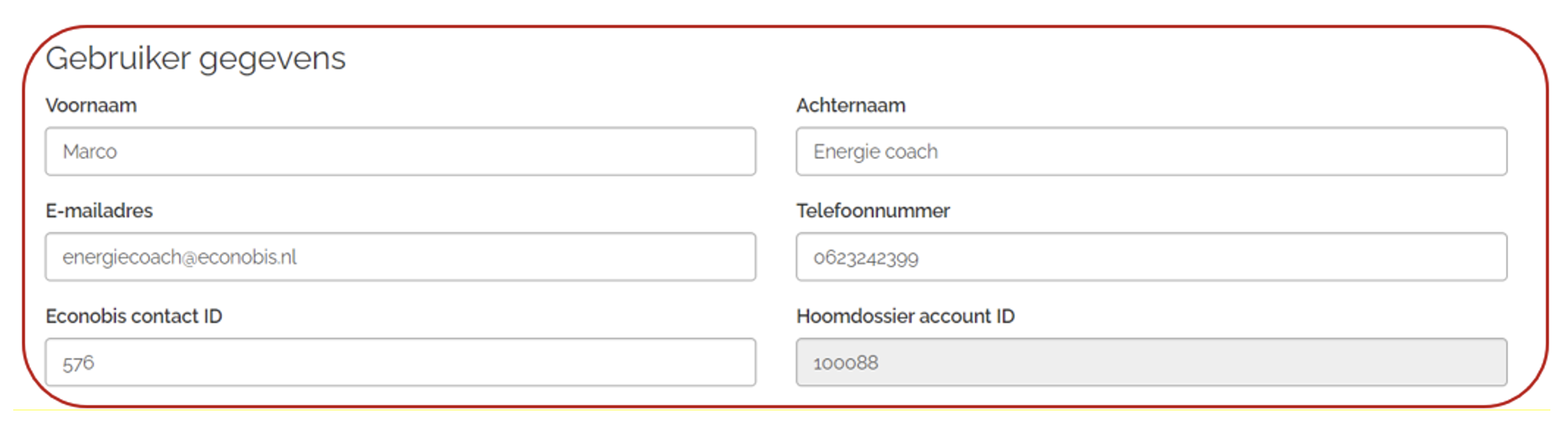Viewport: 1568px width, 428px height.
Task: Click on the Energie coach text value
Action: pyautogui.click(x=875, y=151)
